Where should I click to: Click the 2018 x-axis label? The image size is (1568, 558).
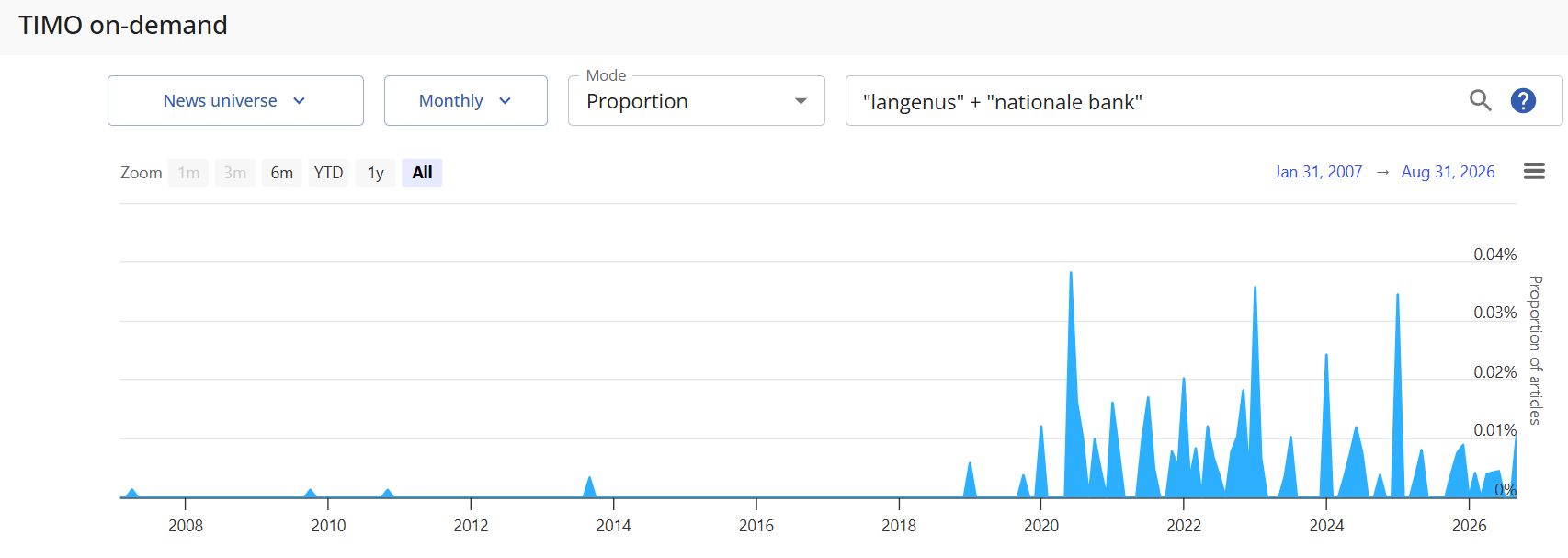click(x=898, y=526)
